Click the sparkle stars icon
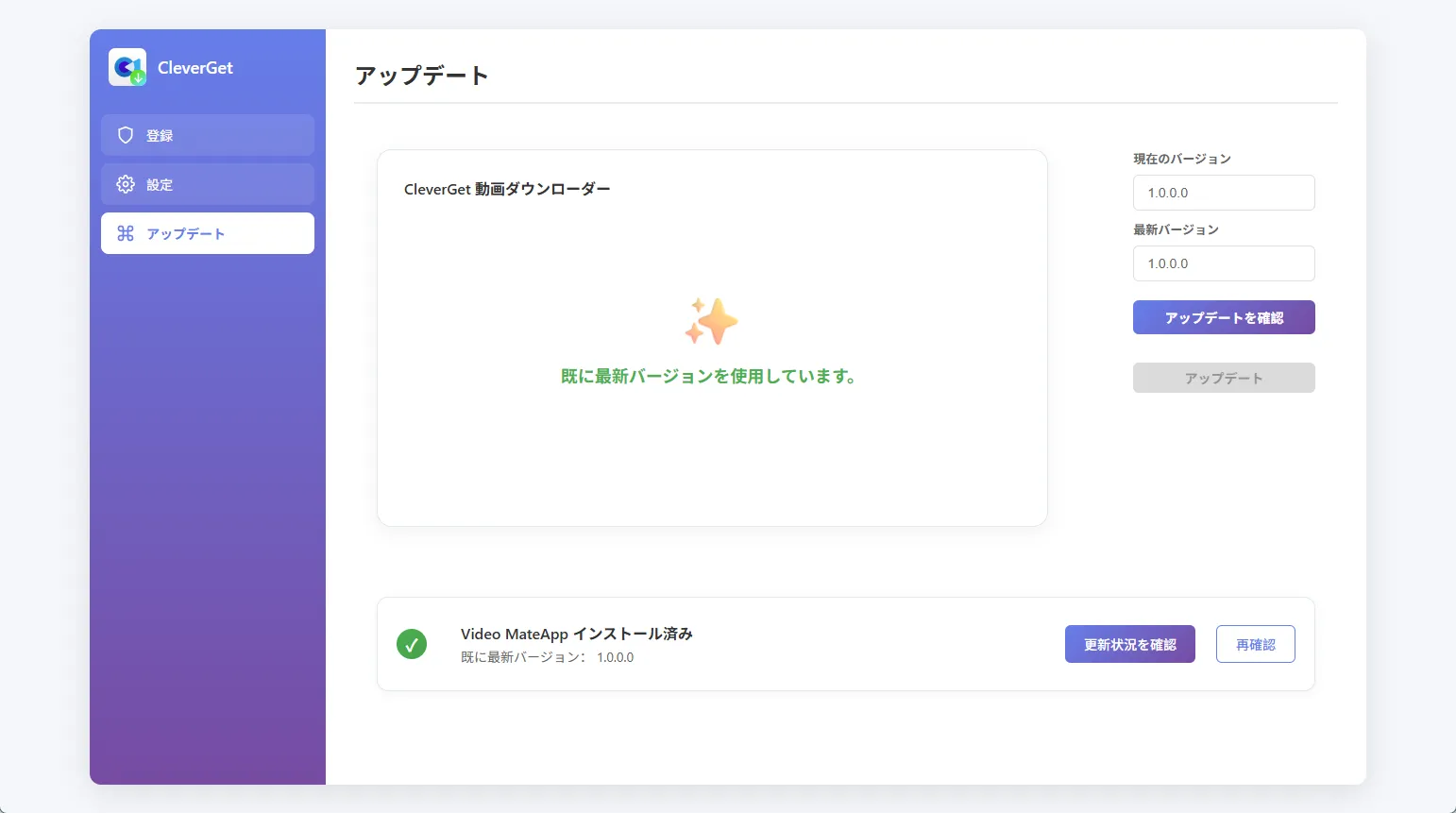The width and height of the screenshot is (1456, 813). pos(711,322)
